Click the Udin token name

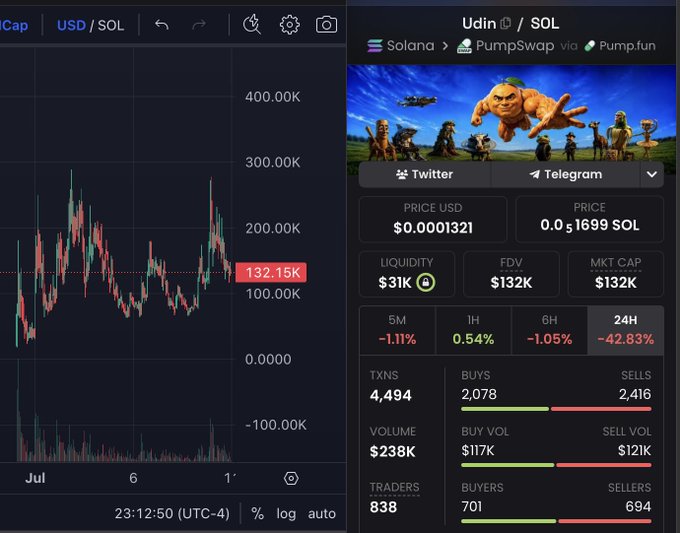point(479,23)
